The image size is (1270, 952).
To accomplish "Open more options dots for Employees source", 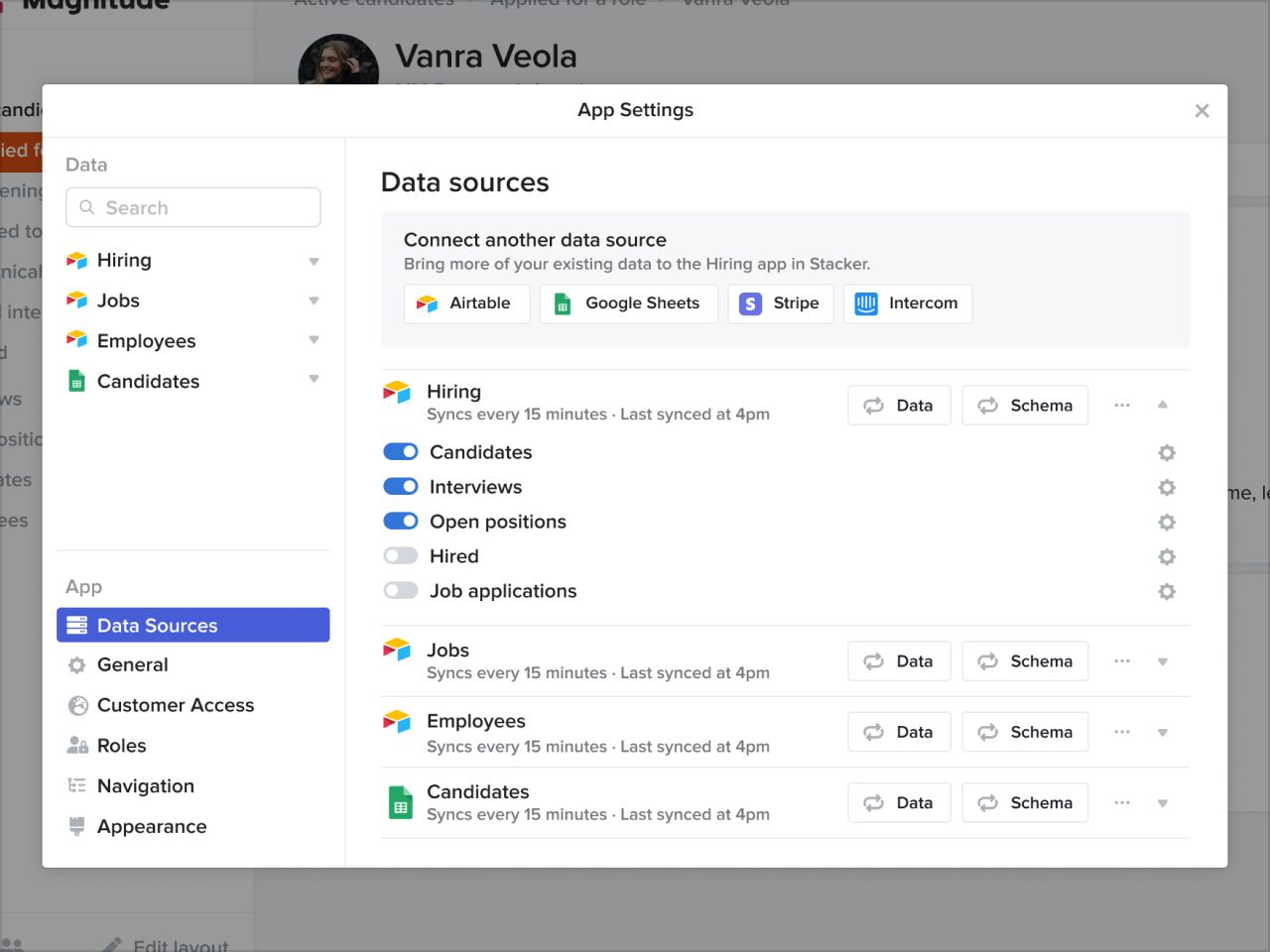I will coord(1122,732).
